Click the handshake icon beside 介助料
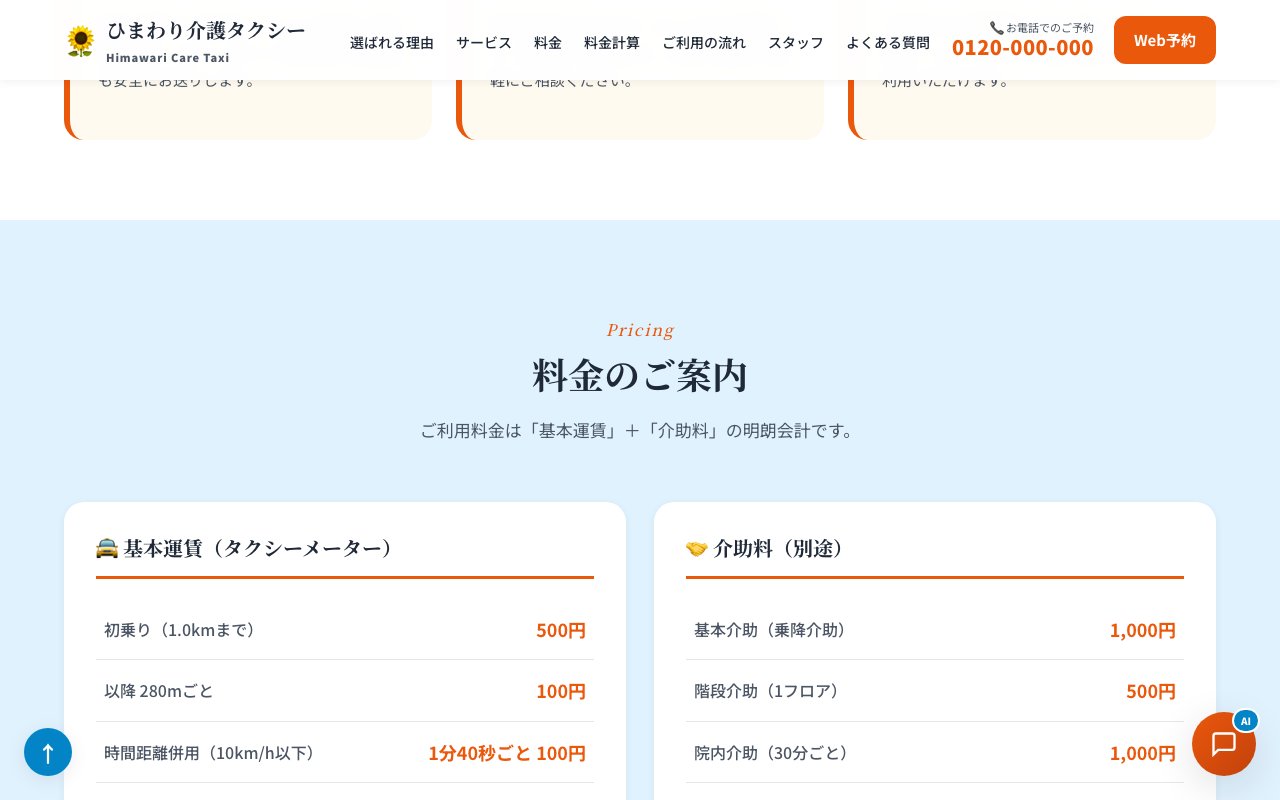This screenshot has width=1280, height=800. point(697,548)
